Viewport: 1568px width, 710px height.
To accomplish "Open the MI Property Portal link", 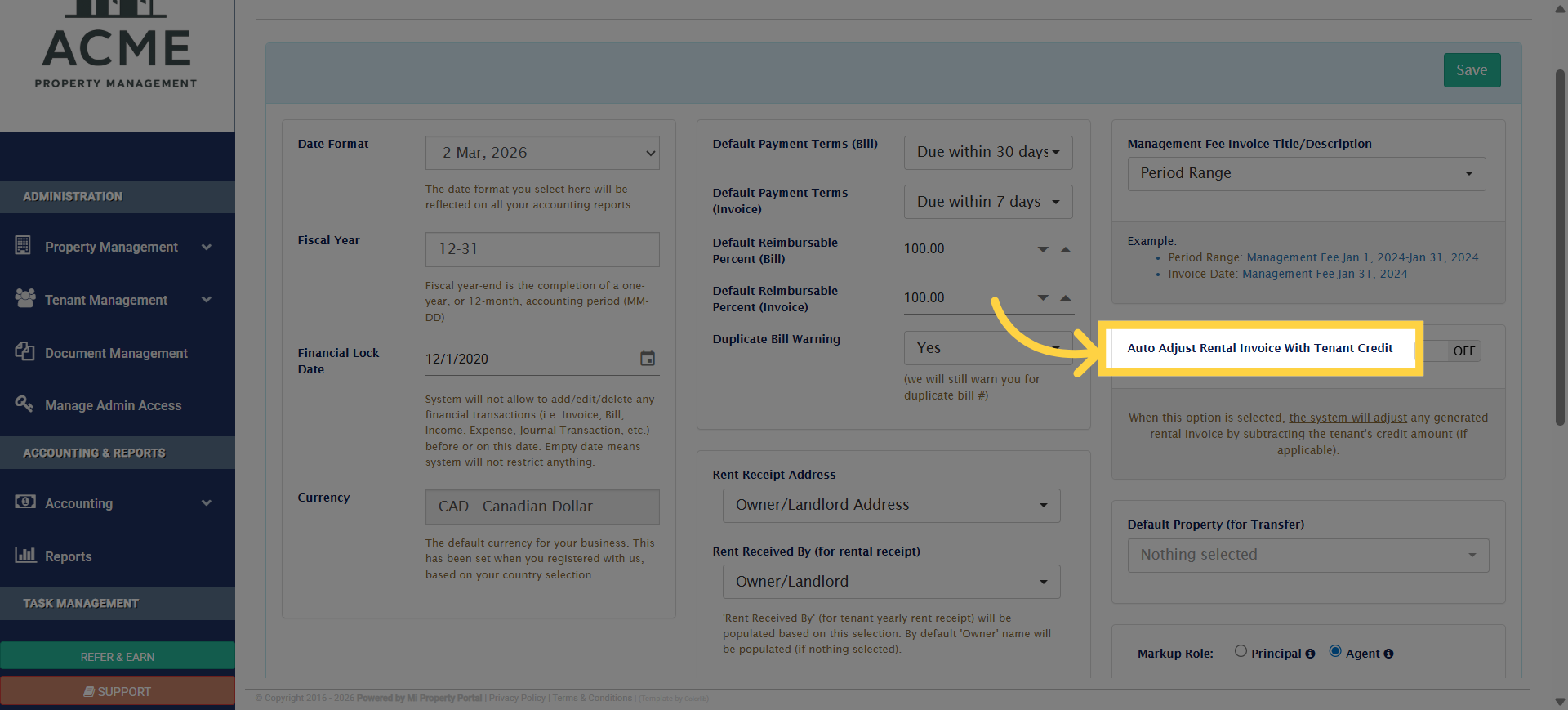I will 444,699.
